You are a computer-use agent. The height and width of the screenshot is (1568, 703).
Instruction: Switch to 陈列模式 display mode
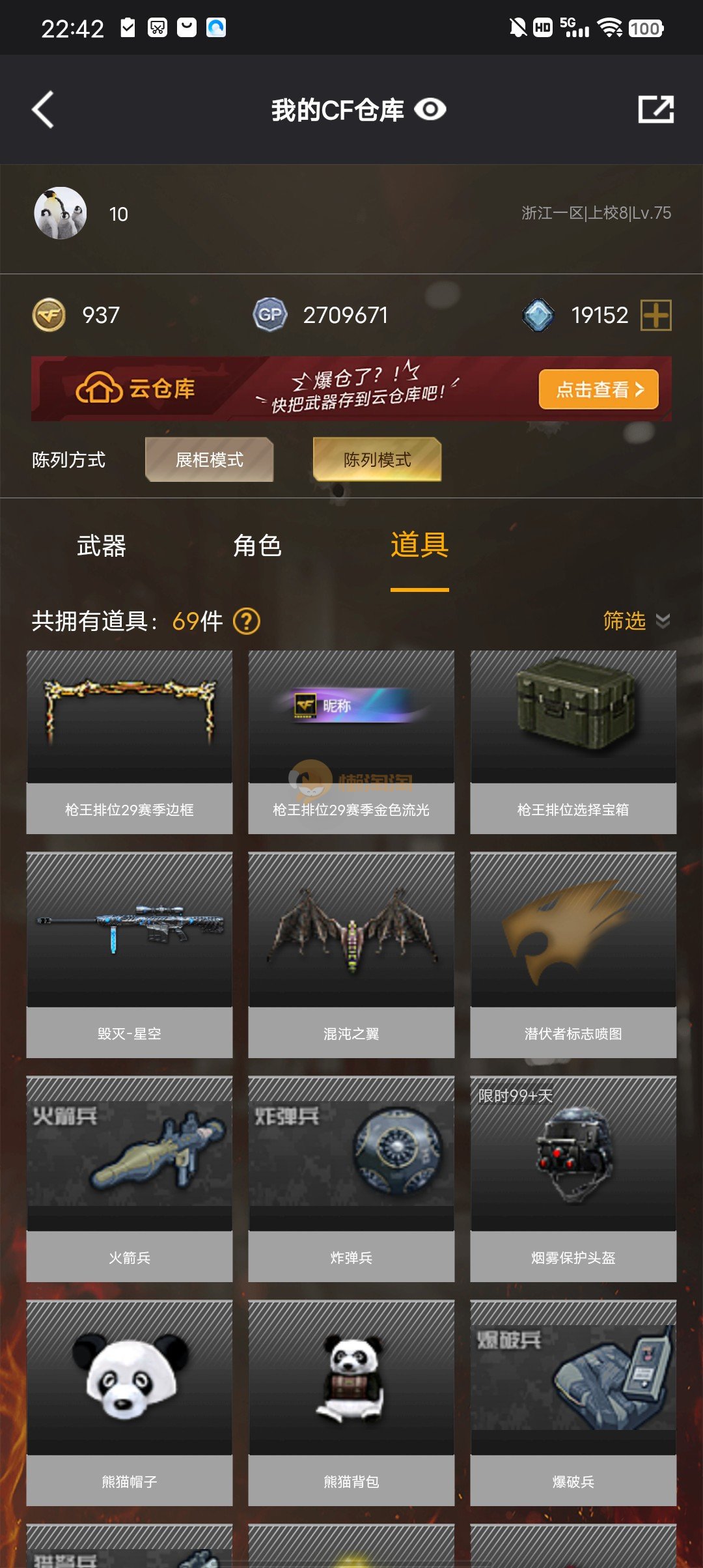[x=378, y=460]
